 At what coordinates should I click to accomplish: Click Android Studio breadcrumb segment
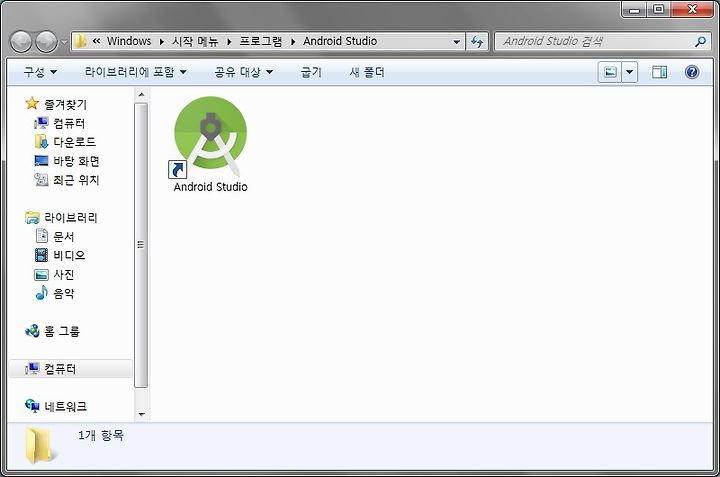(340, 41)
